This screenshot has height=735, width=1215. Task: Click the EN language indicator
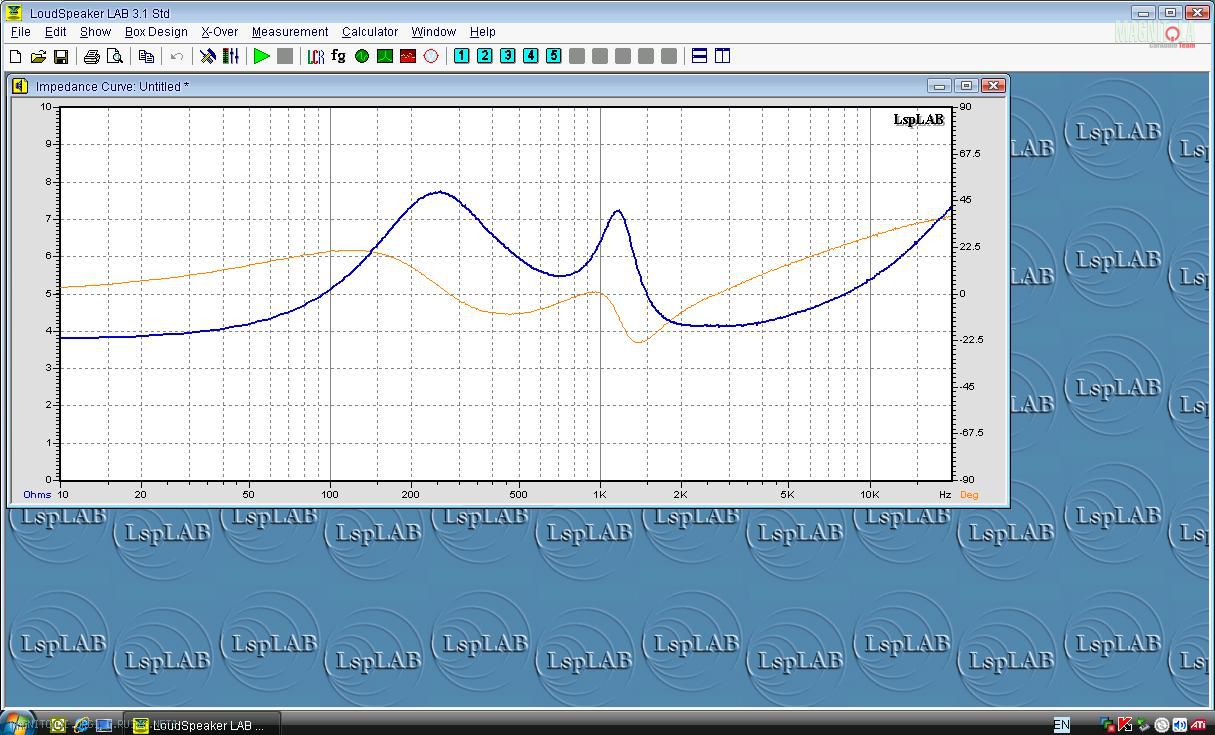coord(1061,725)
